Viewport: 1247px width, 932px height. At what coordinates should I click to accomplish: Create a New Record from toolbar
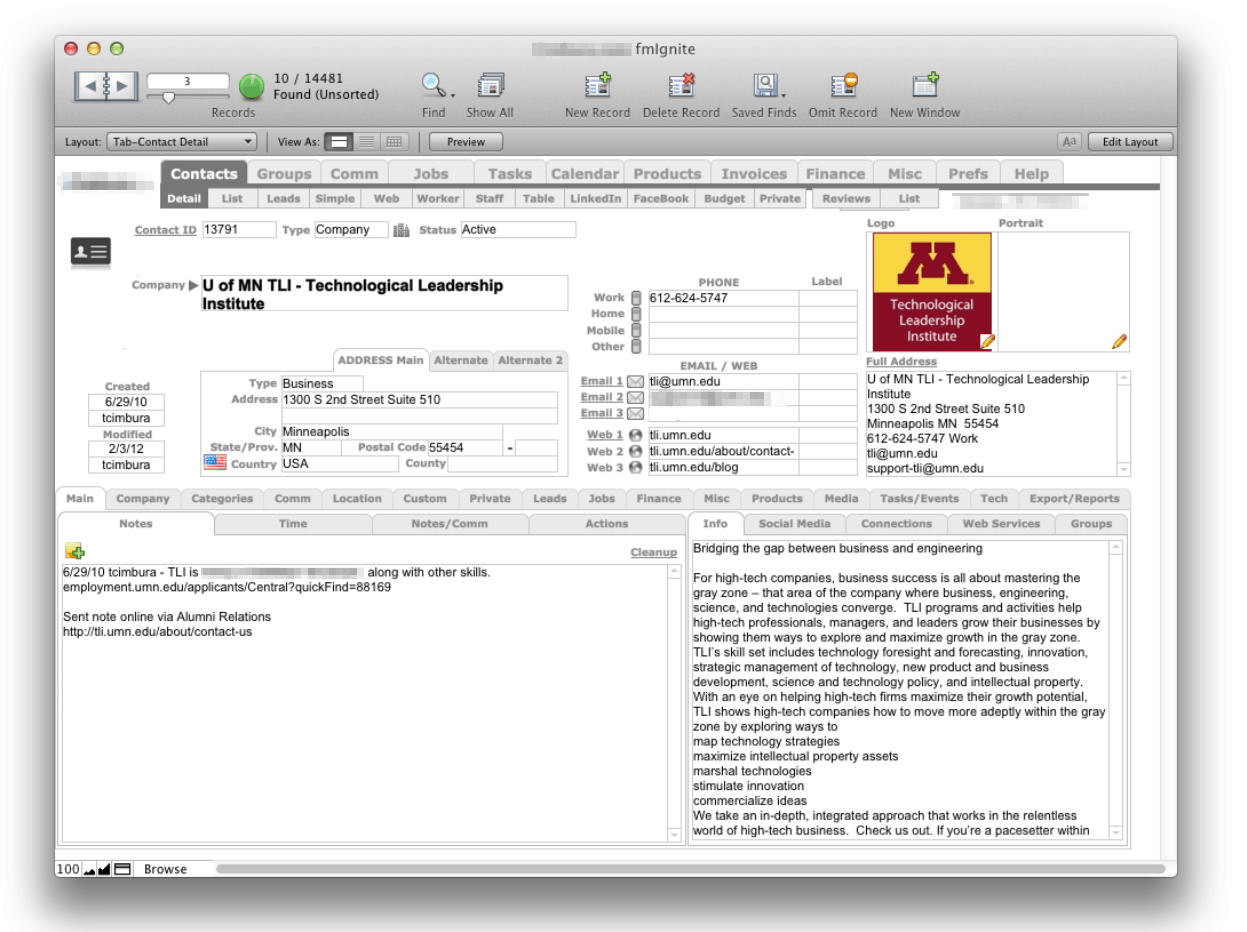597,86
